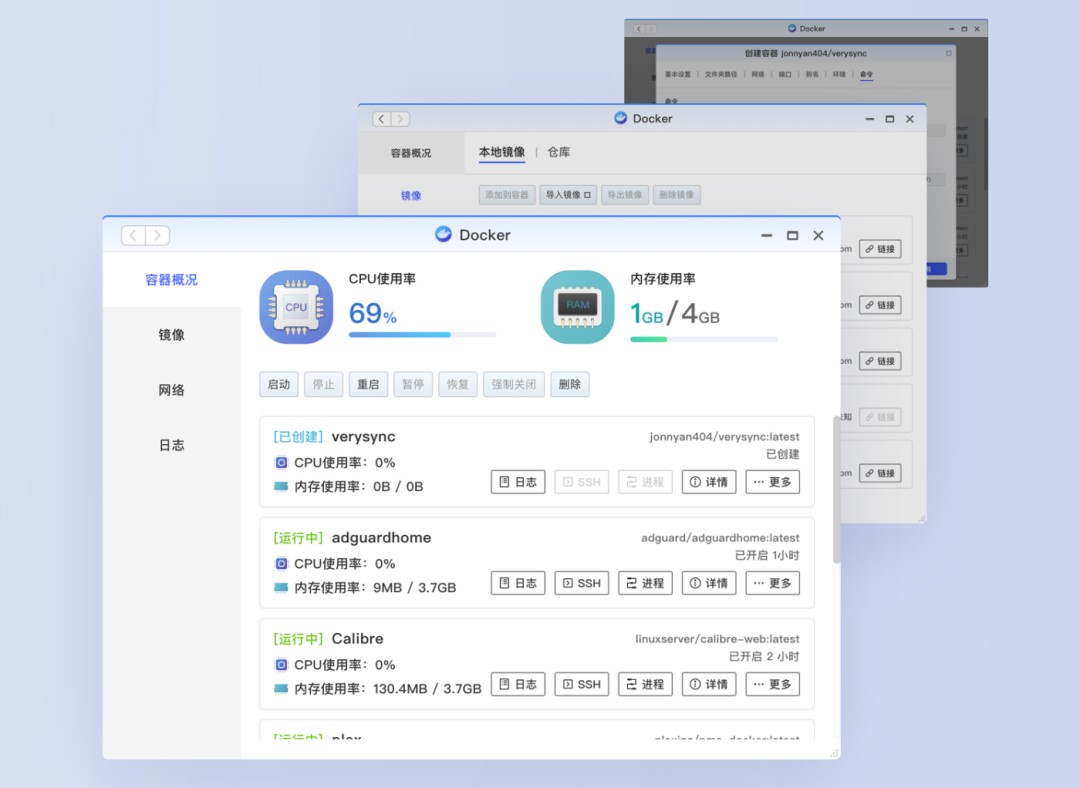Click 进程 for verysync container
Viewport: 1080px width, 788px height.
[645, 482]
